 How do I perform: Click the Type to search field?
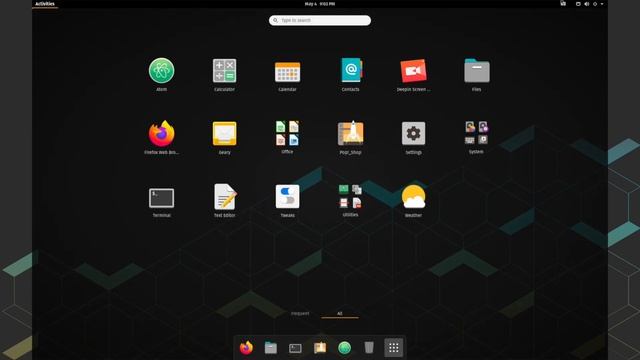pos(320,20)
